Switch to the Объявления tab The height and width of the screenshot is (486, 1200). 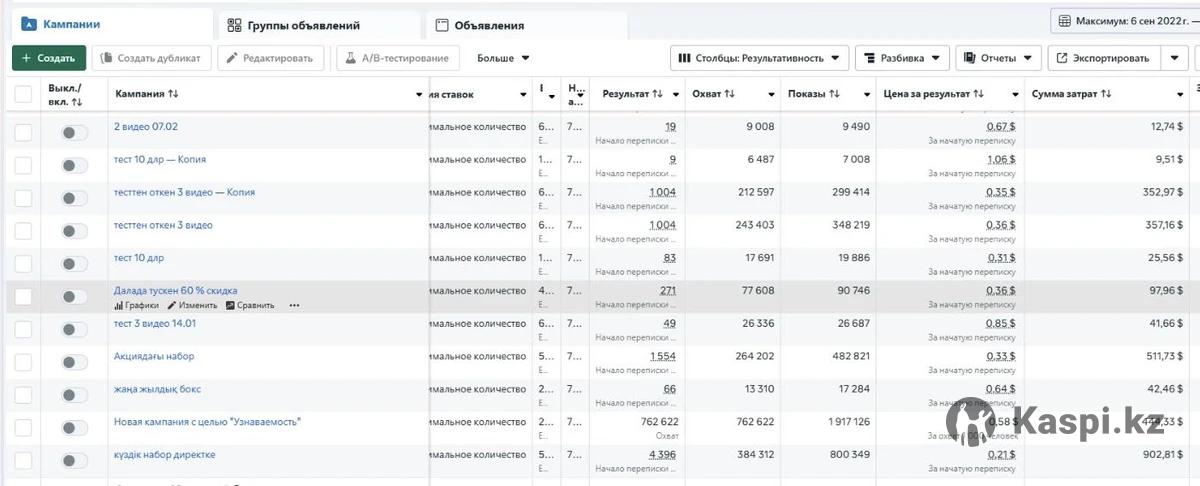pos(488,25)
